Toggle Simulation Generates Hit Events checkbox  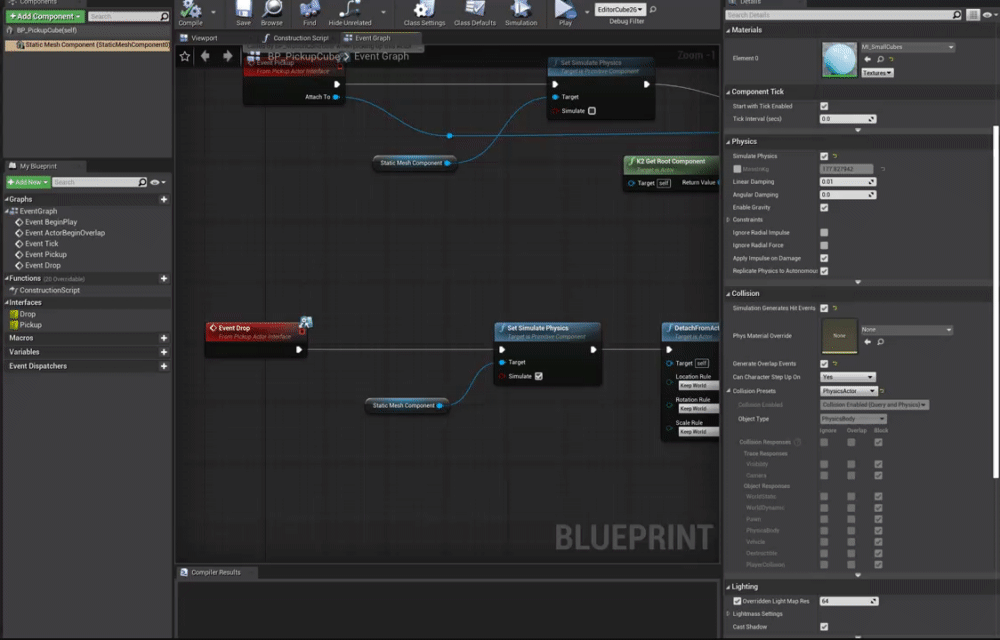824,309
